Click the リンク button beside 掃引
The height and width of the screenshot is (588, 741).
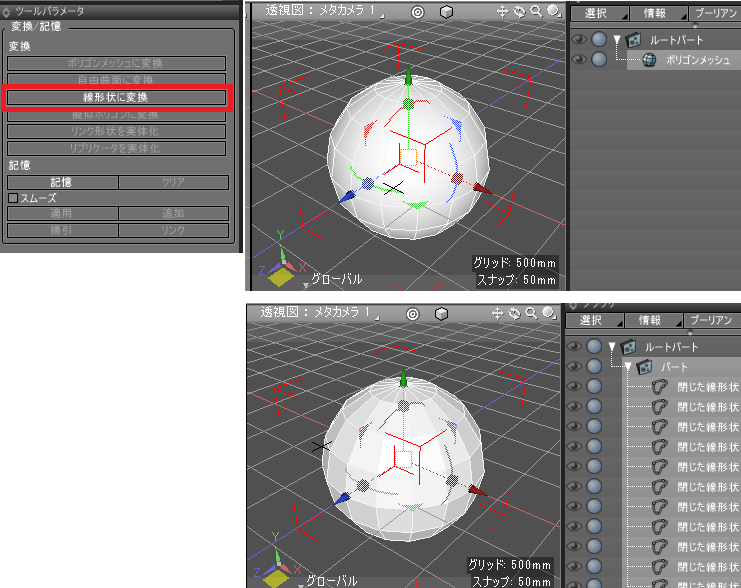(x=173, y=230)
